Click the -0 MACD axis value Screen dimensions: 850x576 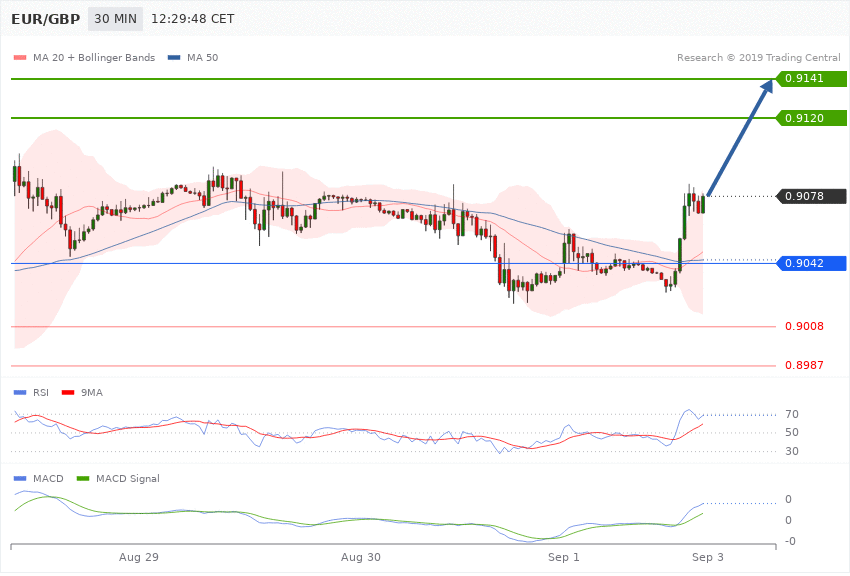789,541
